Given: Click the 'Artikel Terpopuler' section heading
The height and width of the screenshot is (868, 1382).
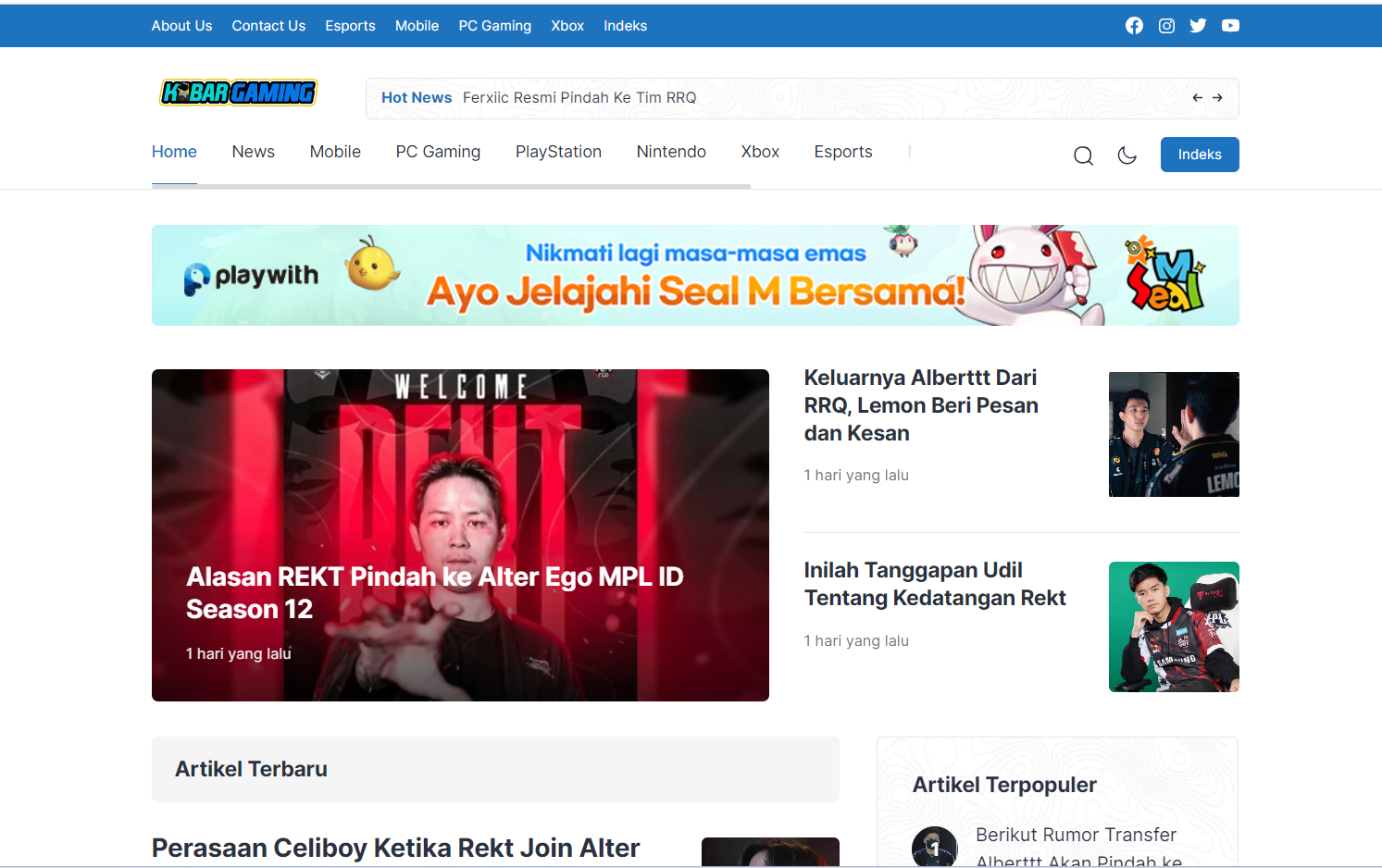Looking at the screenshot, I should (1004, 785).
